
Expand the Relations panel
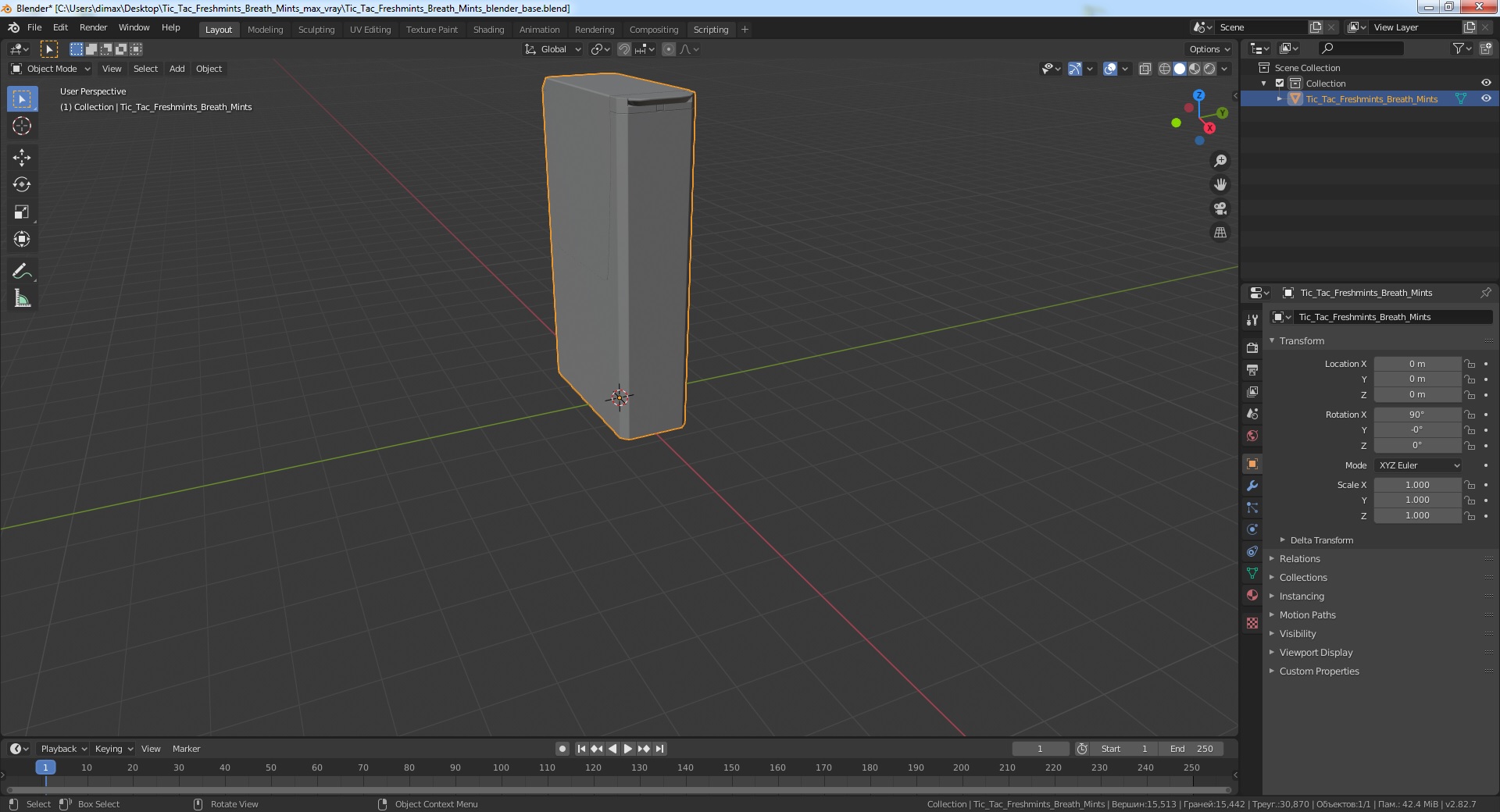click(1299, 559)
